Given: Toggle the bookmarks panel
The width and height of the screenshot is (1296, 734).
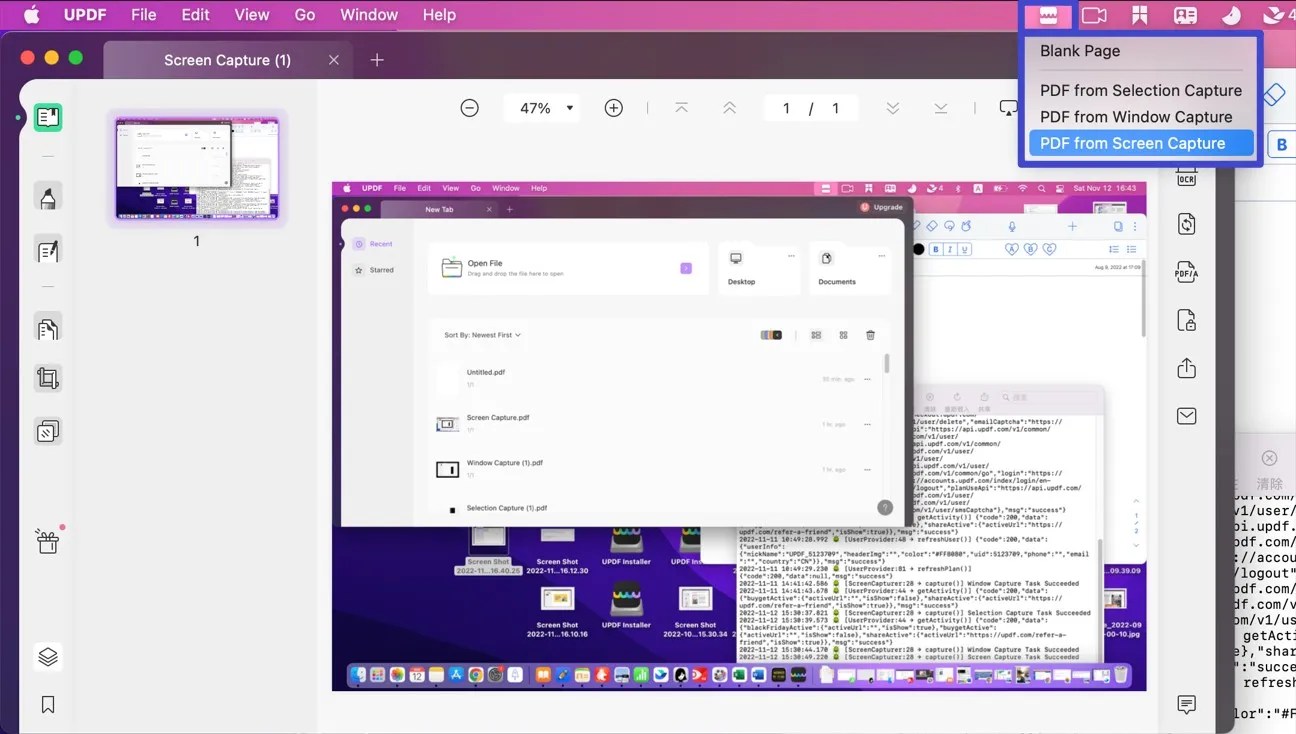Looking at the screenshot, I should point(47,704).
